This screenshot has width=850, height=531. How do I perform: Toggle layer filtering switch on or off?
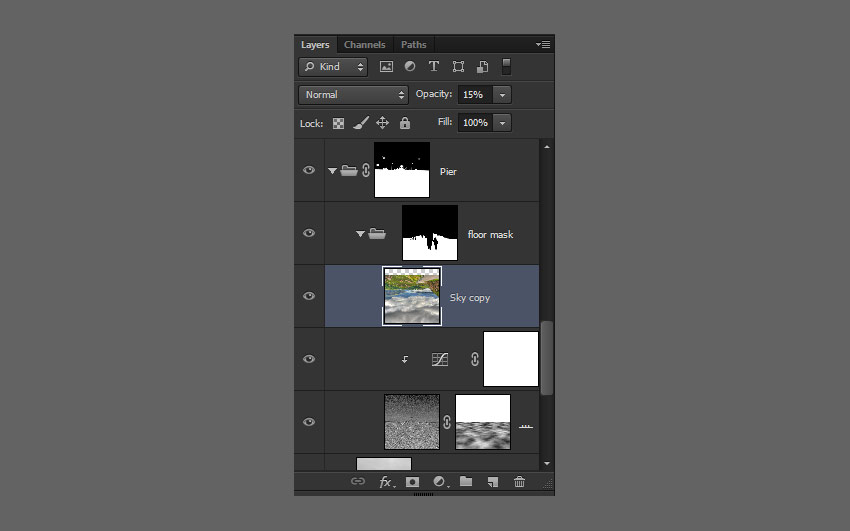506,67
